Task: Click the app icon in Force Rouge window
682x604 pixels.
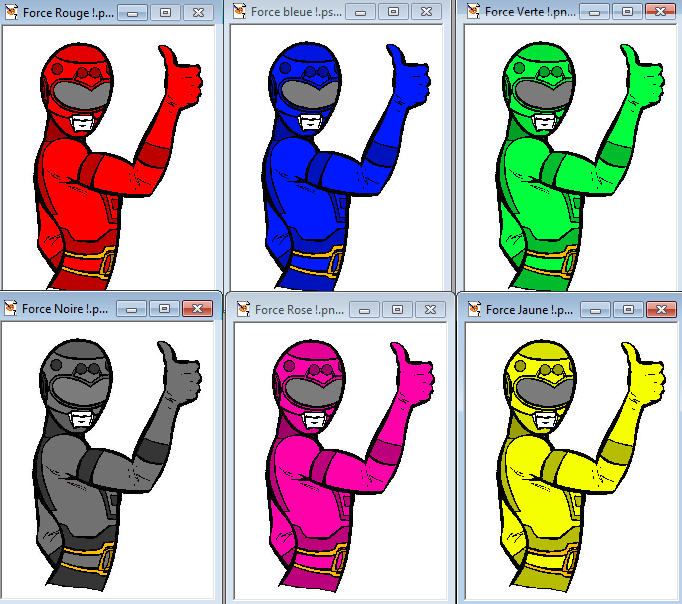Action: pyautogui.click(x=11, y=12)
